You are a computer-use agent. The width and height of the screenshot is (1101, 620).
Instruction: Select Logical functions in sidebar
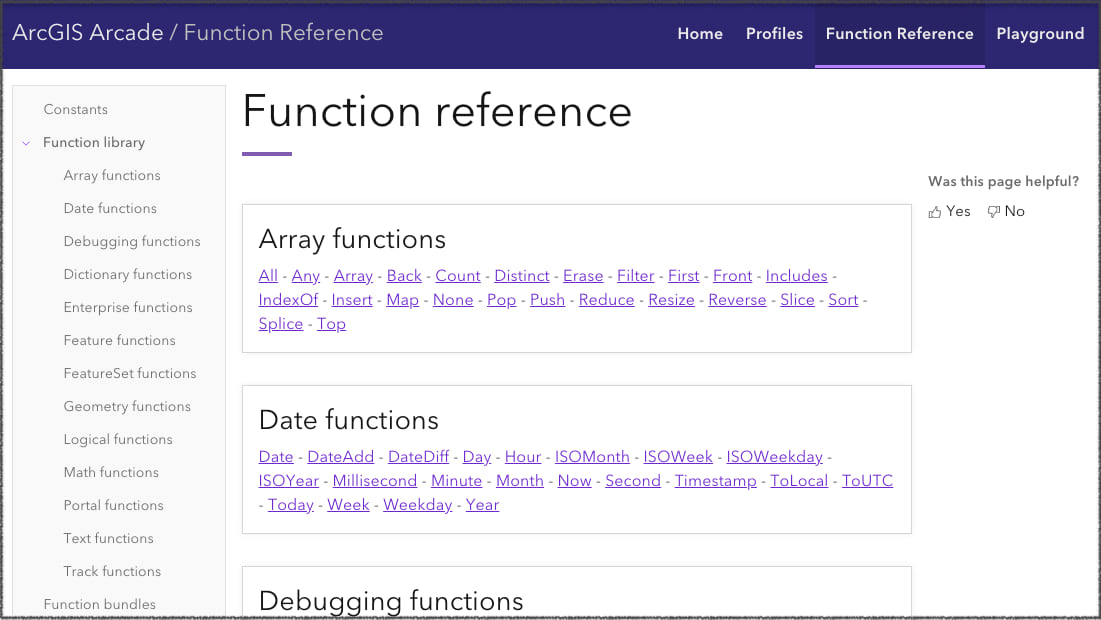(118, 440)
